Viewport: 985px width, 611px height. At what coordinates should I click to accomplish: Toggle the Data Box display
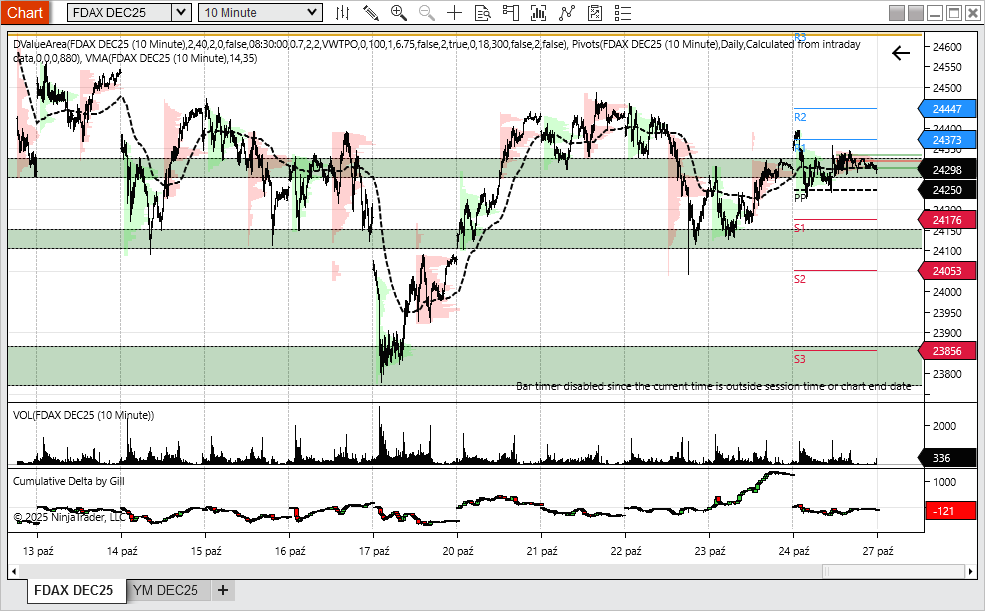(482, 13)
